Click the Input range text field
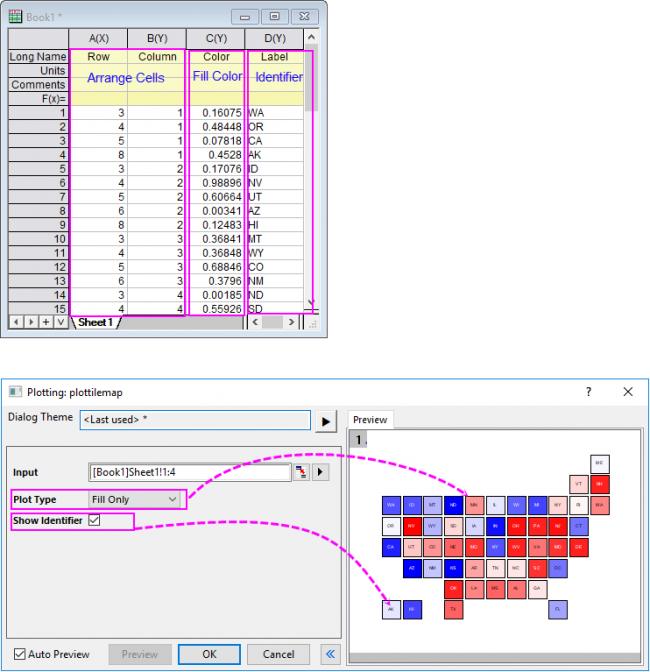This screenshot has height=672, width=650. pos(189,472)
